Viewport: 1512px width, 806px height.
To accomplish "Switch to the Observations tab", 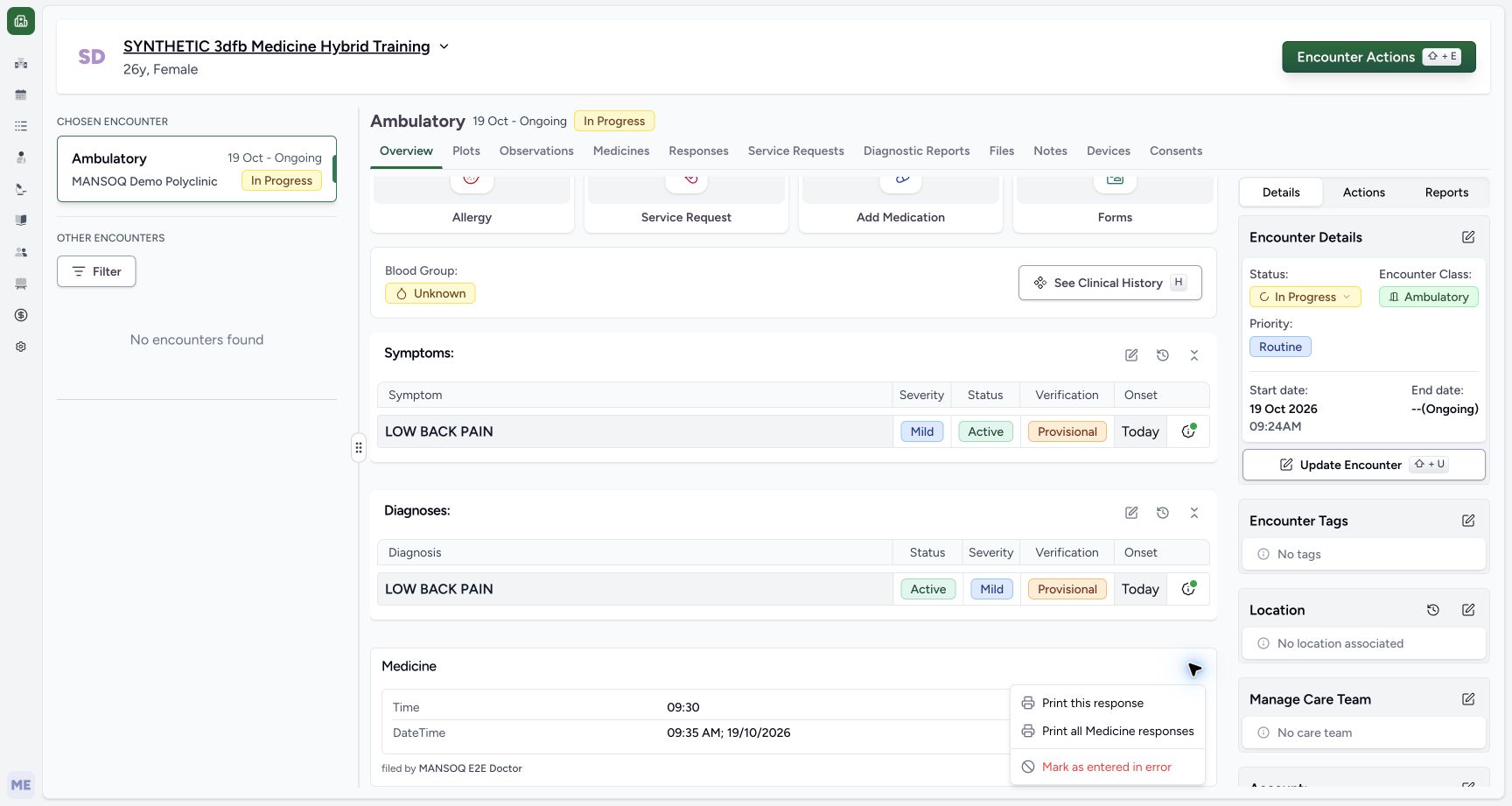I will tap(536, 151).
